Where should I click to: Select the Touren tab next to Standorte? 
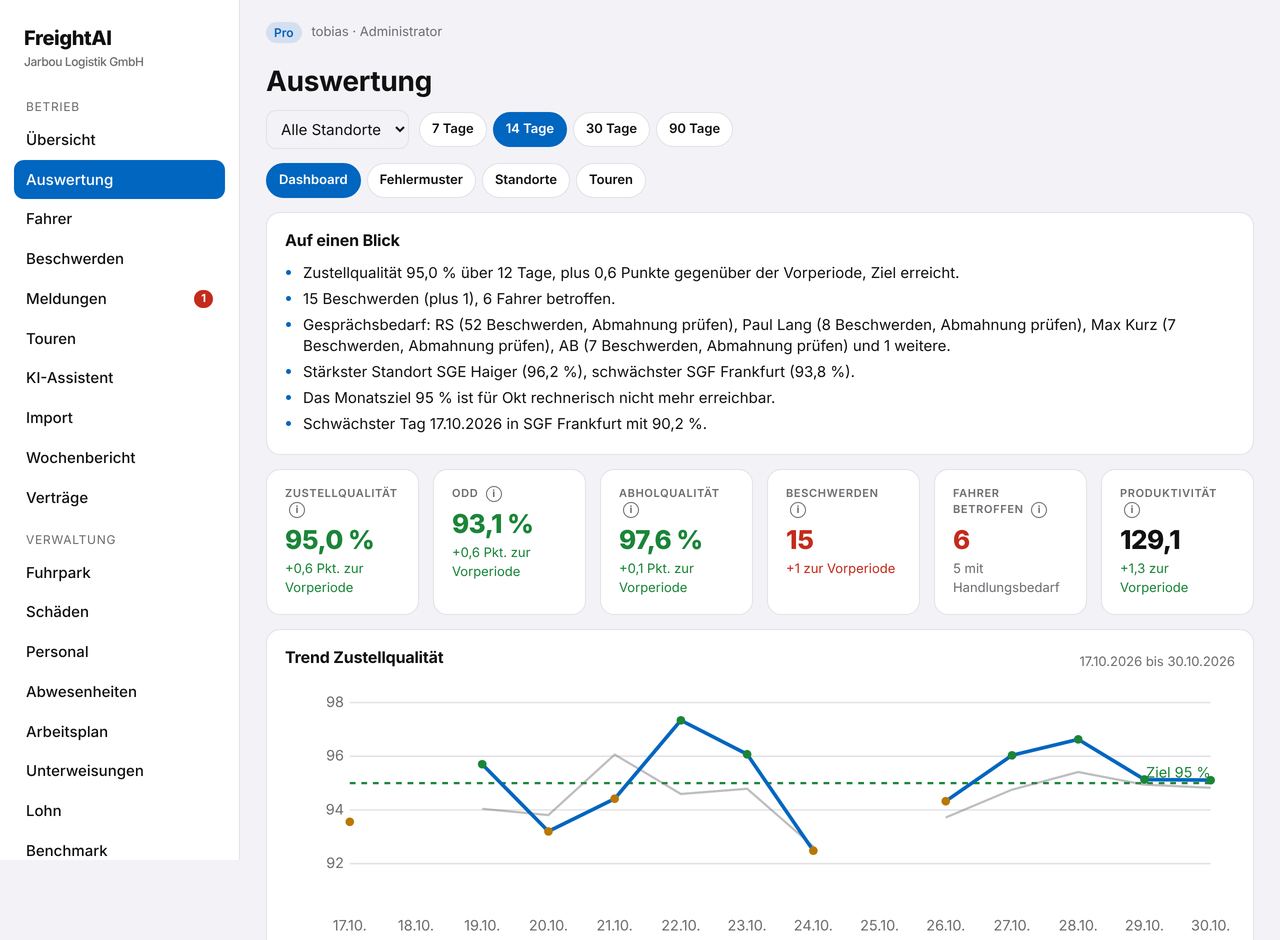pyautogui.click(x=611, y=180)
